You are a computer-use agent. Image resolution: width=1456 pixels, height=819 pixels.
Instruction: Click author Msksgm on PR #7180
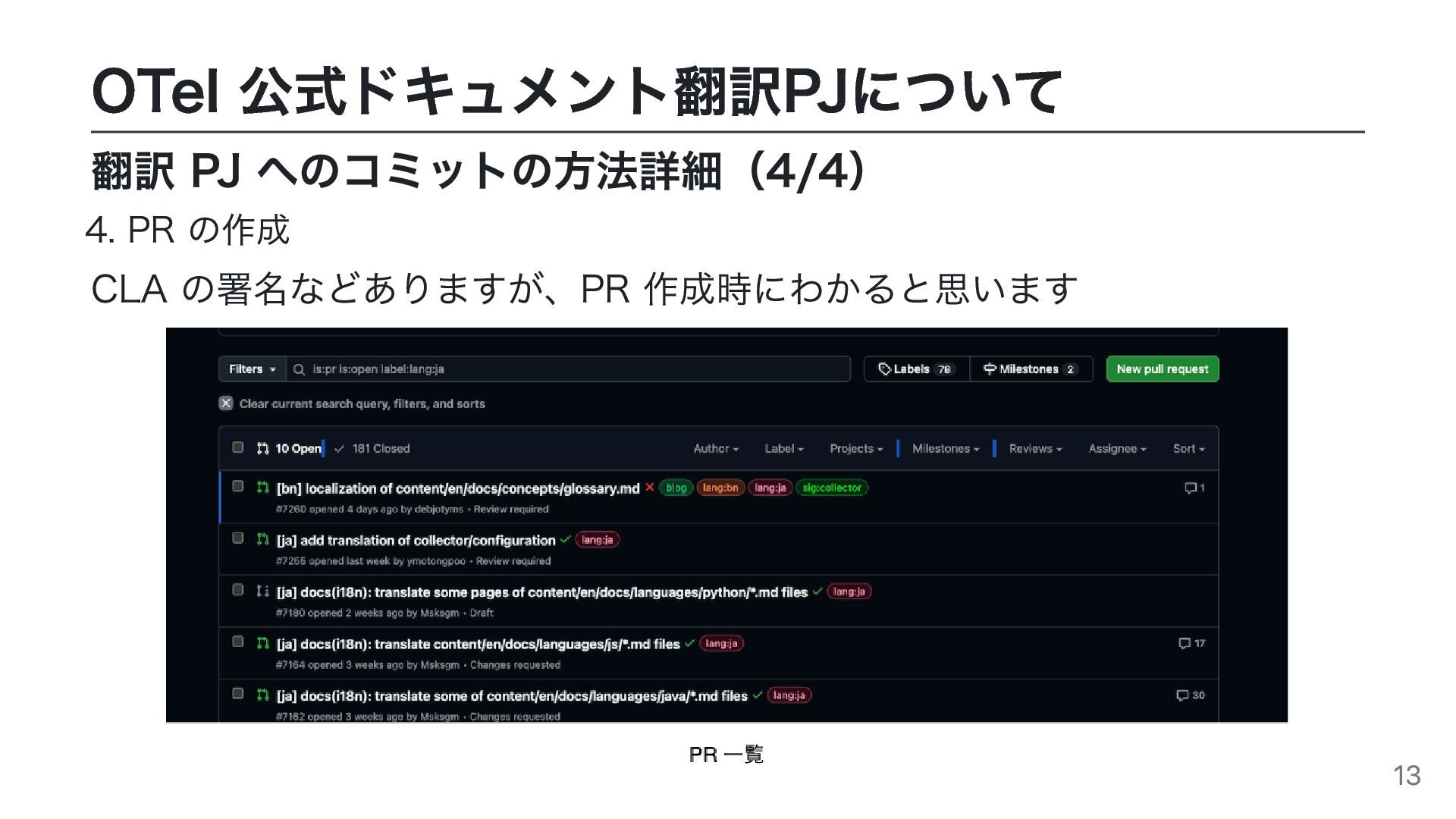pyautogui.click(x=440, y=613)
